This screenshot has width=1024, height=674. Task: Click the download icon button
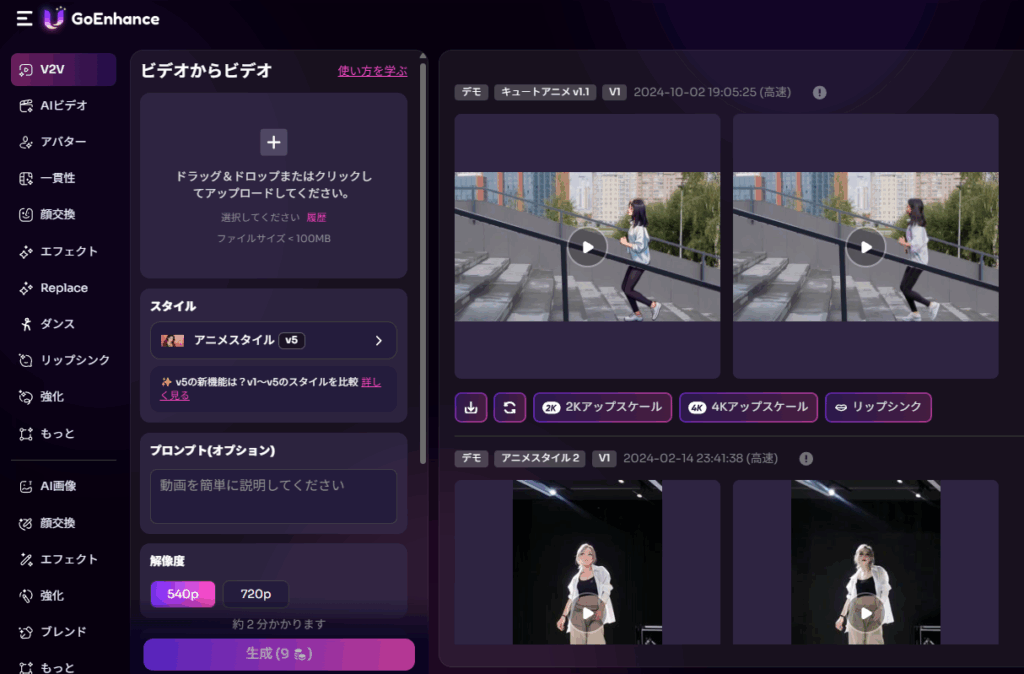pos(471,407)
